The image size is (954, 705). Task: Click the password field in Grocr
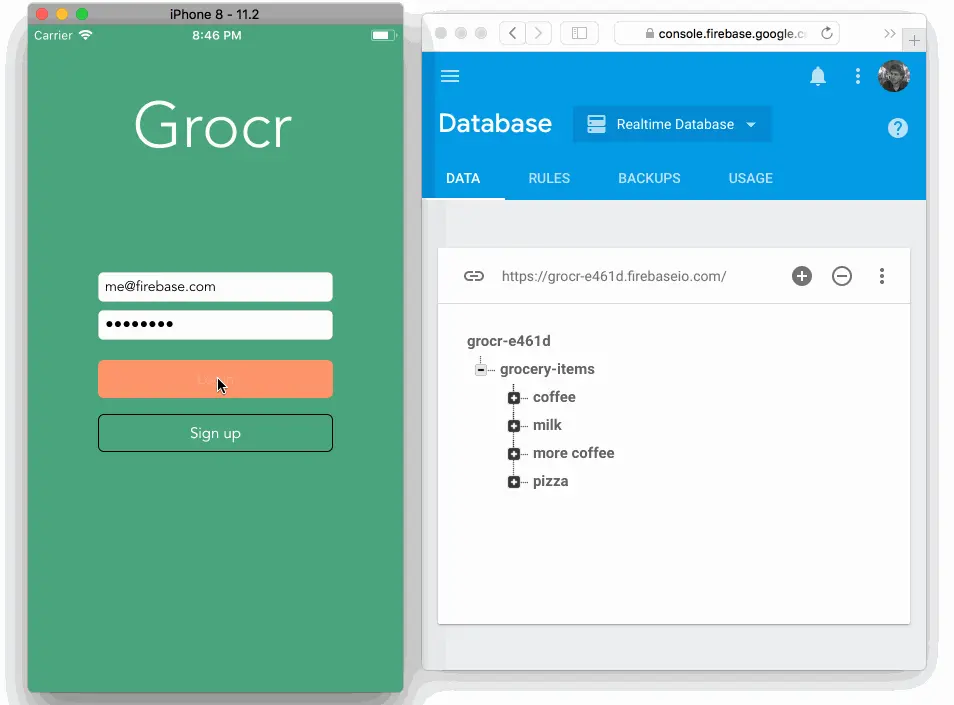point(215,325)
